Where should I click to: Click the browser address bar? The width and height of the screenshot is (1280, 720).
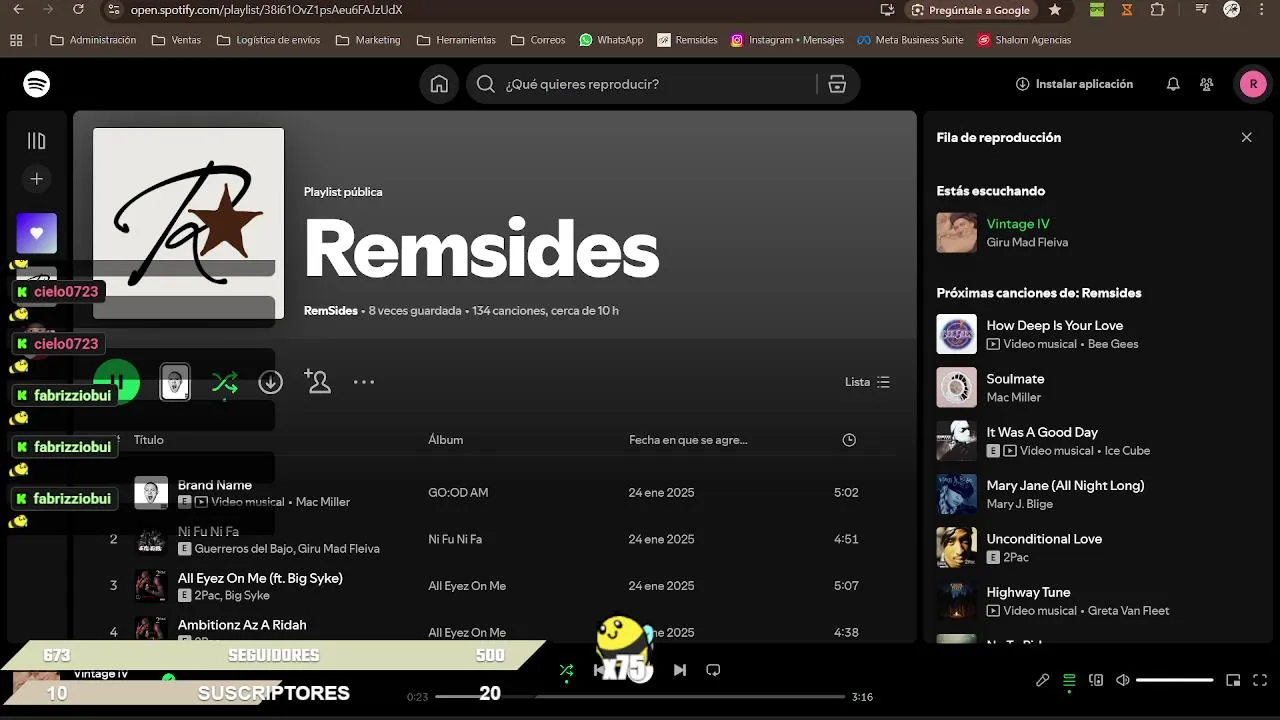(x=490, y=10)
